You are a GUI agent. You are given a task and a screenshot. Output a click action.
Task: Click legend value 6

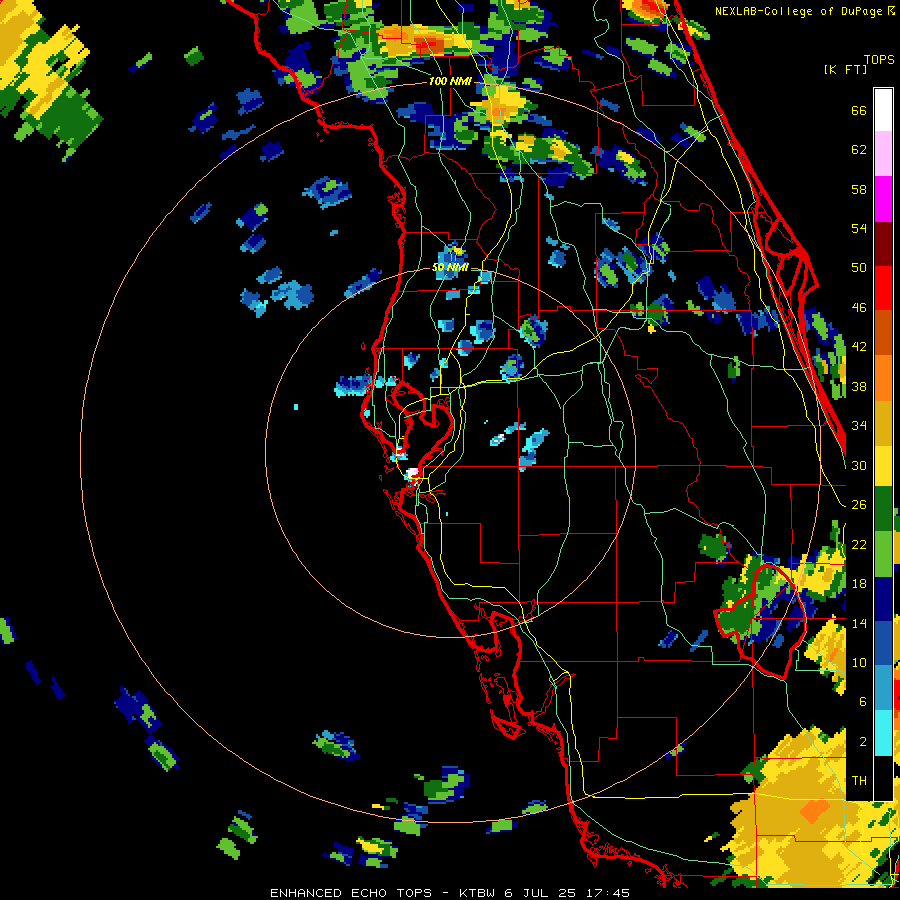862,702
